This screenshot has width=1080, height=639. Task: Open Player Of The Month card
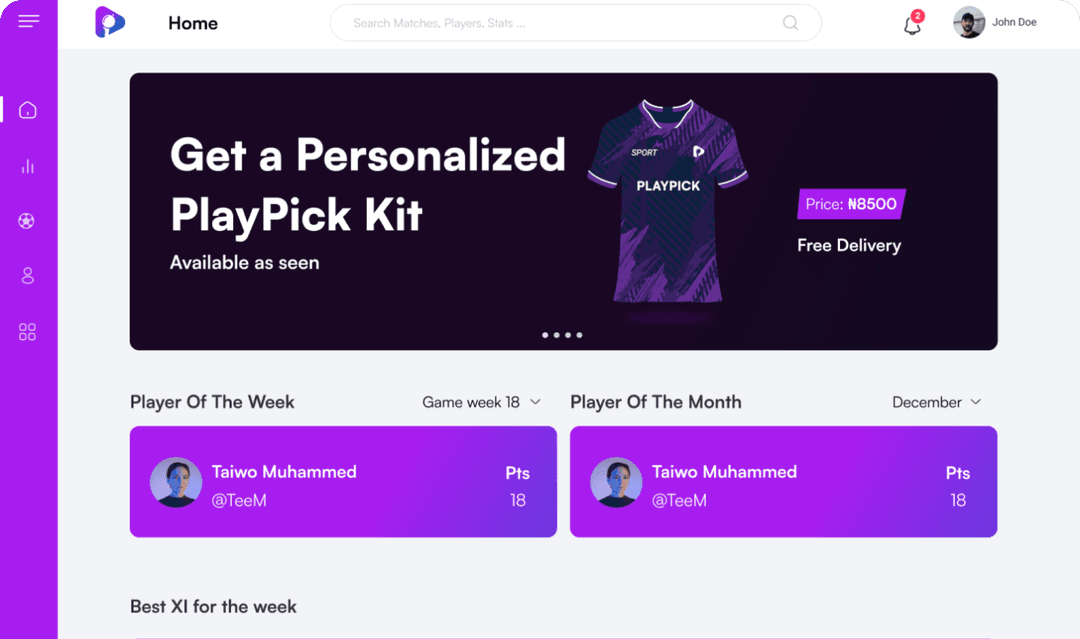[783, 482]
